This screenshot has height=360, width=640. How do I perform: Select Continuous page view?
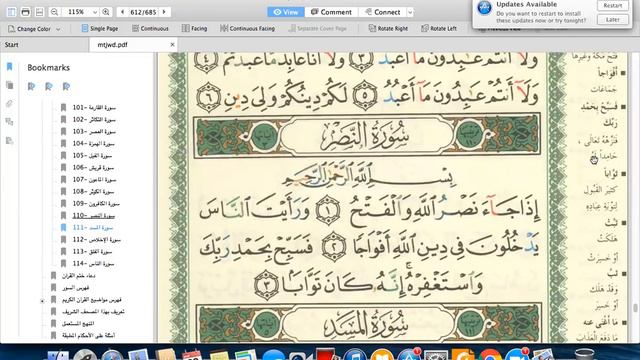point(150,29)
